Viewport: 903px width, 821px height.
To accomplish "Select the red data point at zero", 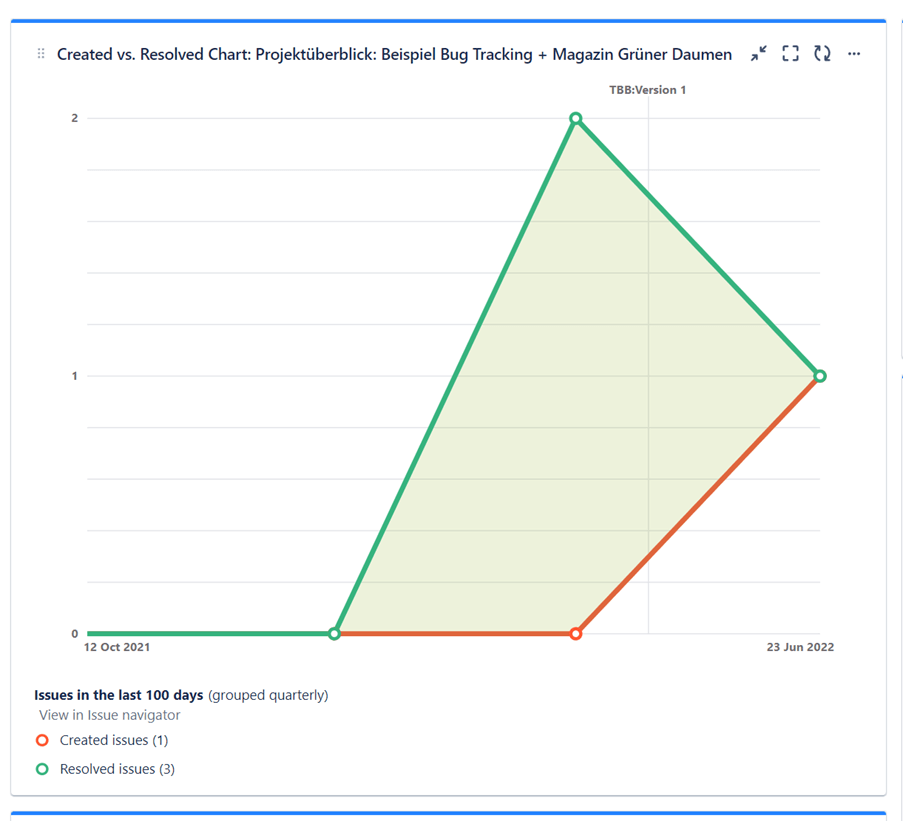I will tap(576, 634).
